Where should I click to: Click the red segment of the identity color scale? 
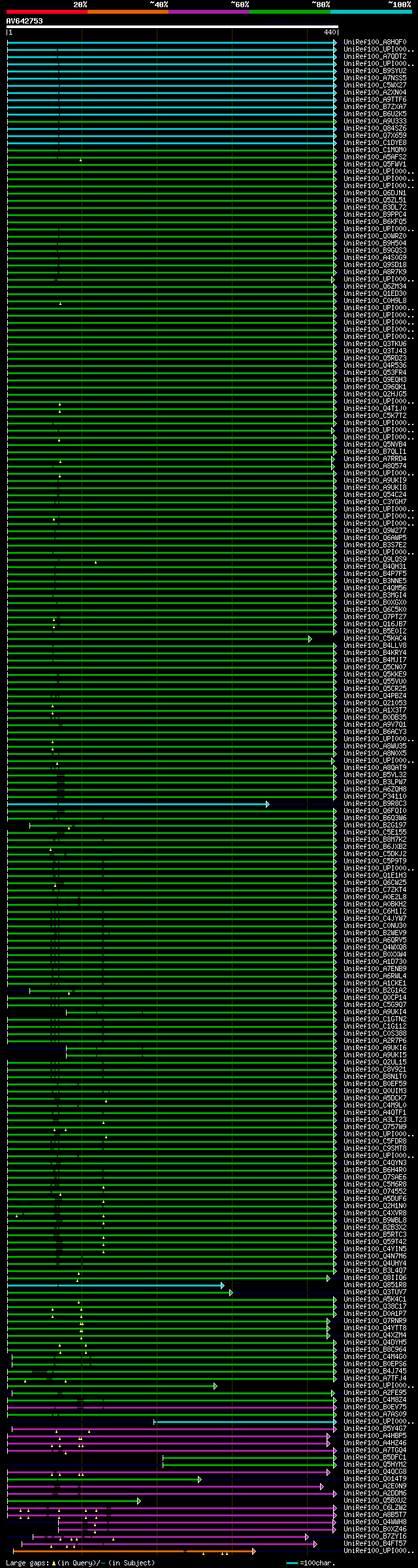pos(47,11)
